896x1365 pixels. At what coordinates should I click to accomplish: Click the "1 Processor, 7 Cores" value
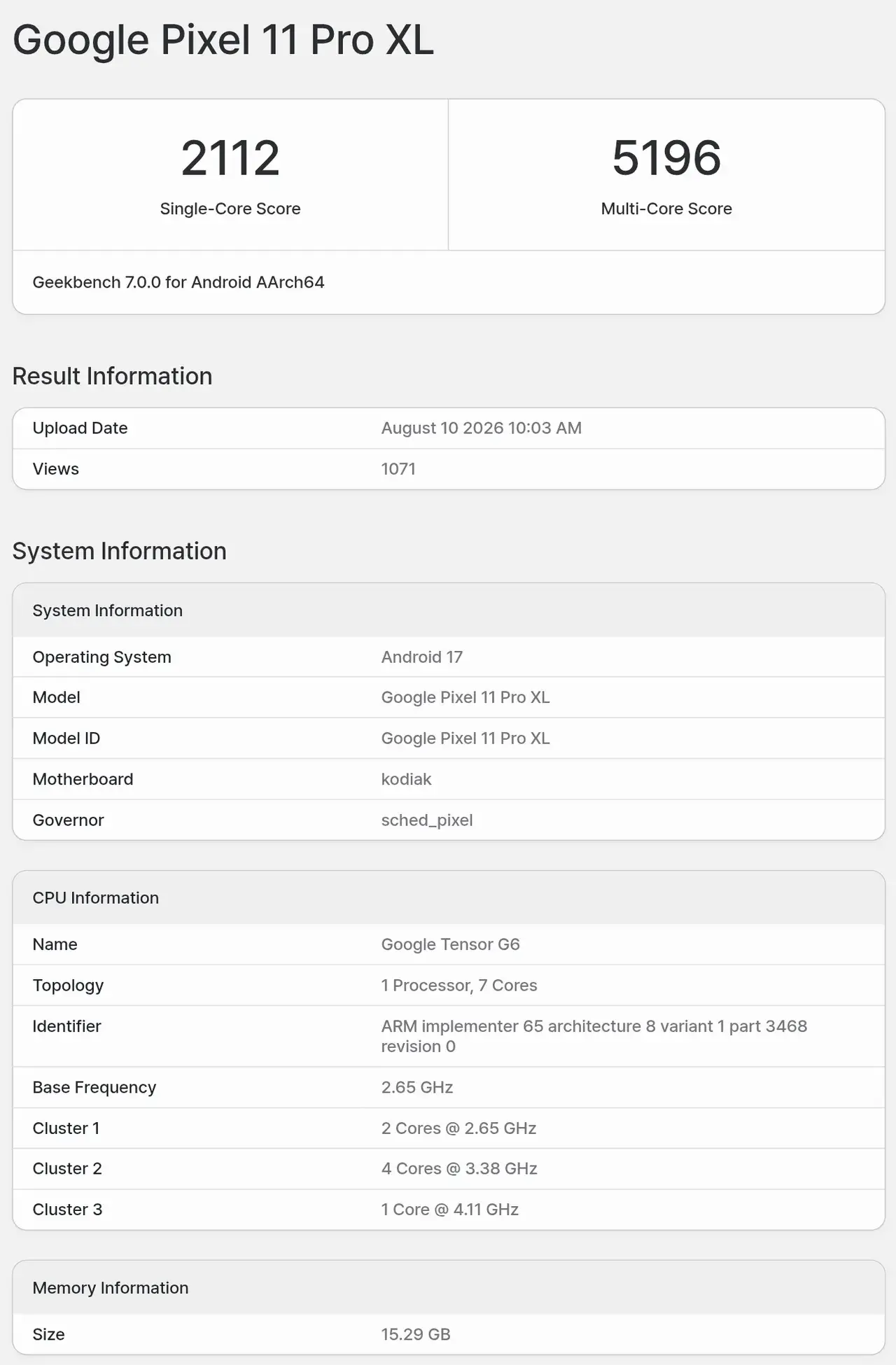459,986
